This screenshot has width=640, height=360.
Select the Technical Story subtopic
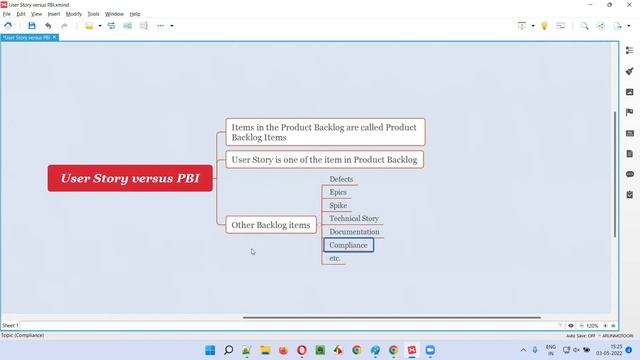tap(354, 219)
